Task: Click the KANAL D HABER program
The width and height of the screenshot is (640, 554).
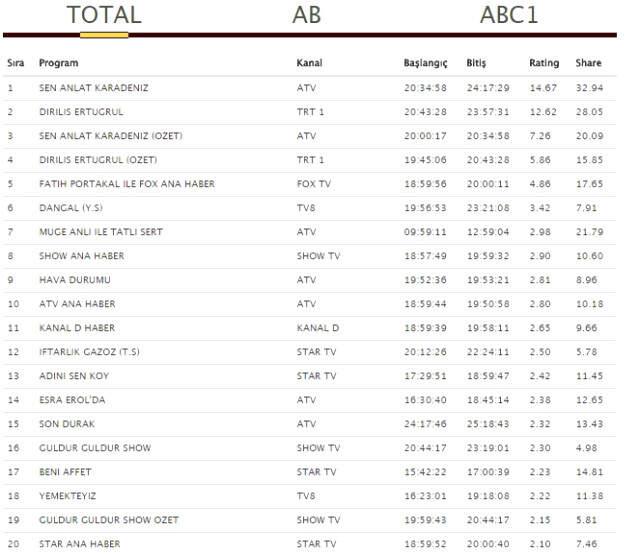Action: (x=77, y=328)
